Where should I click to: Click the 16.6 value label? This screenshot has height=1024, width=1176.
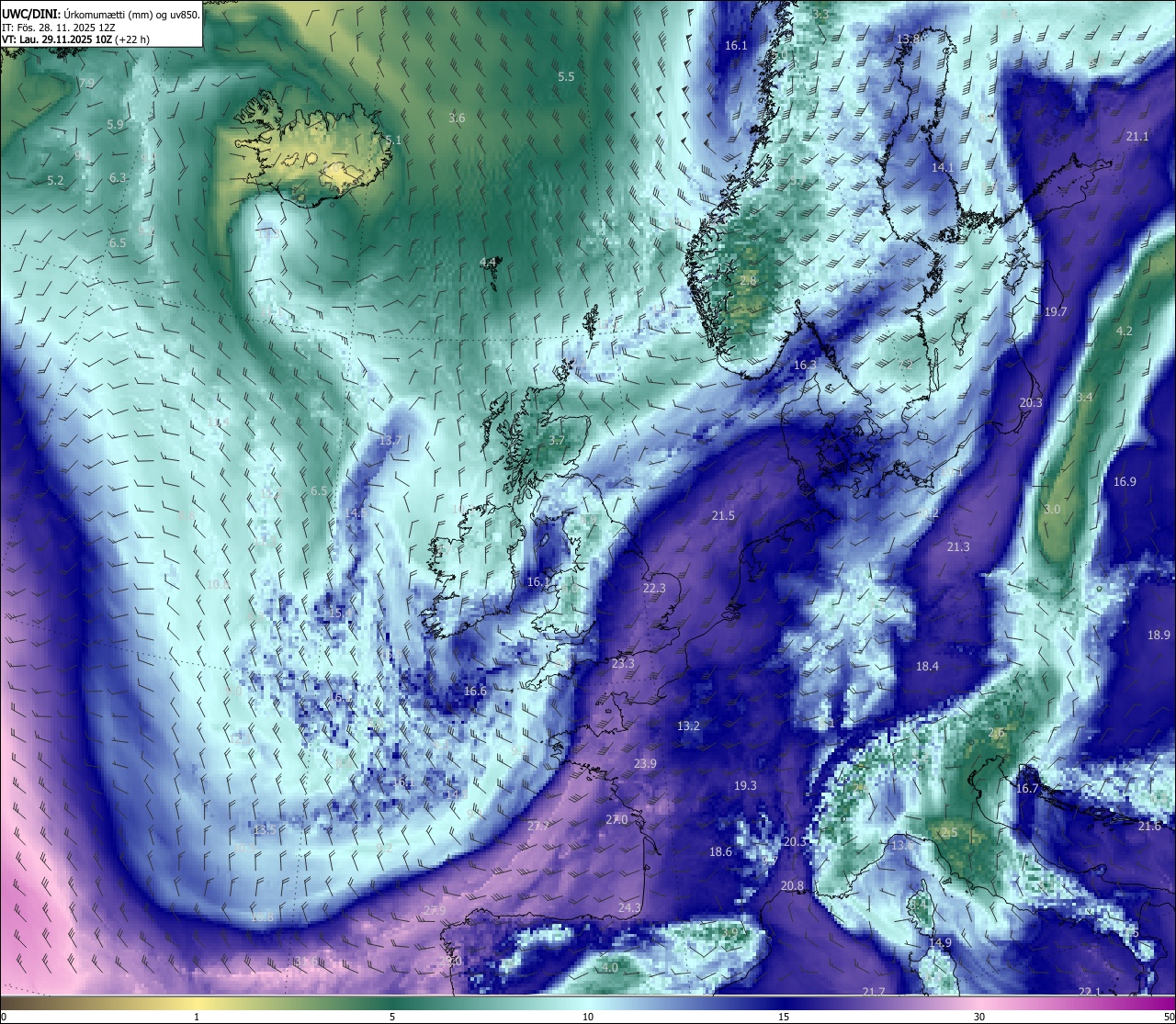(475, 692)
